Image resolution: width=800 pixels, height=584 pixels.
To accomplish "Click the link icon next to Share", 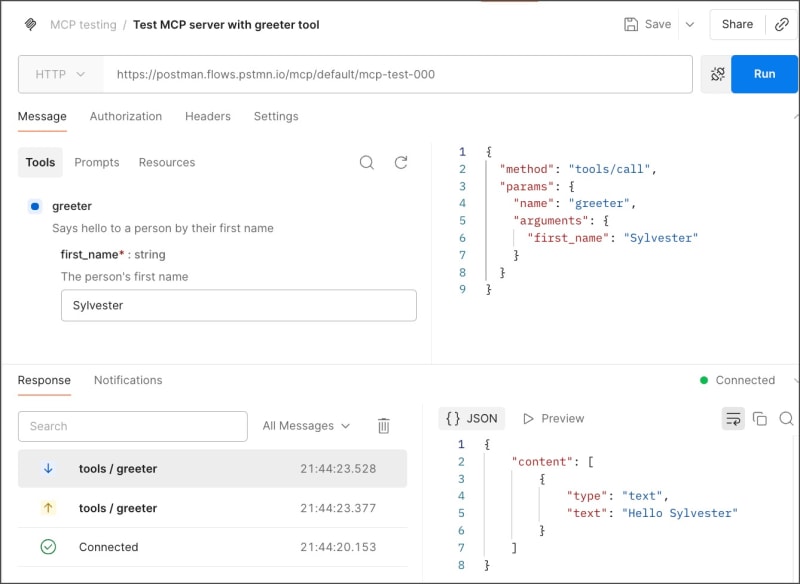I will click(782, 24).
